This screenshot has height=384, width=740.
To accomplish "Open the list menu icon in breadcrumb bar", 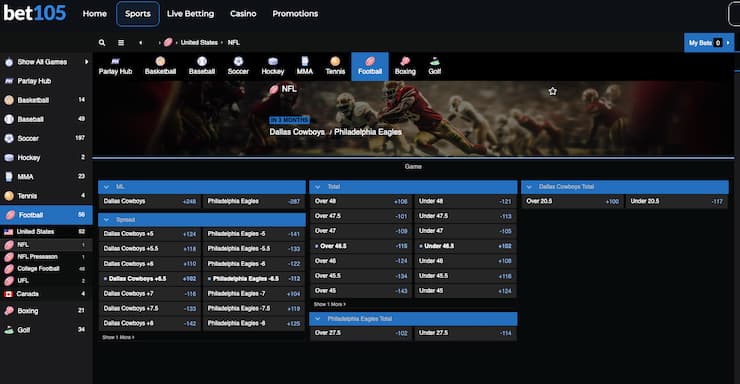I will click(121, 42).
